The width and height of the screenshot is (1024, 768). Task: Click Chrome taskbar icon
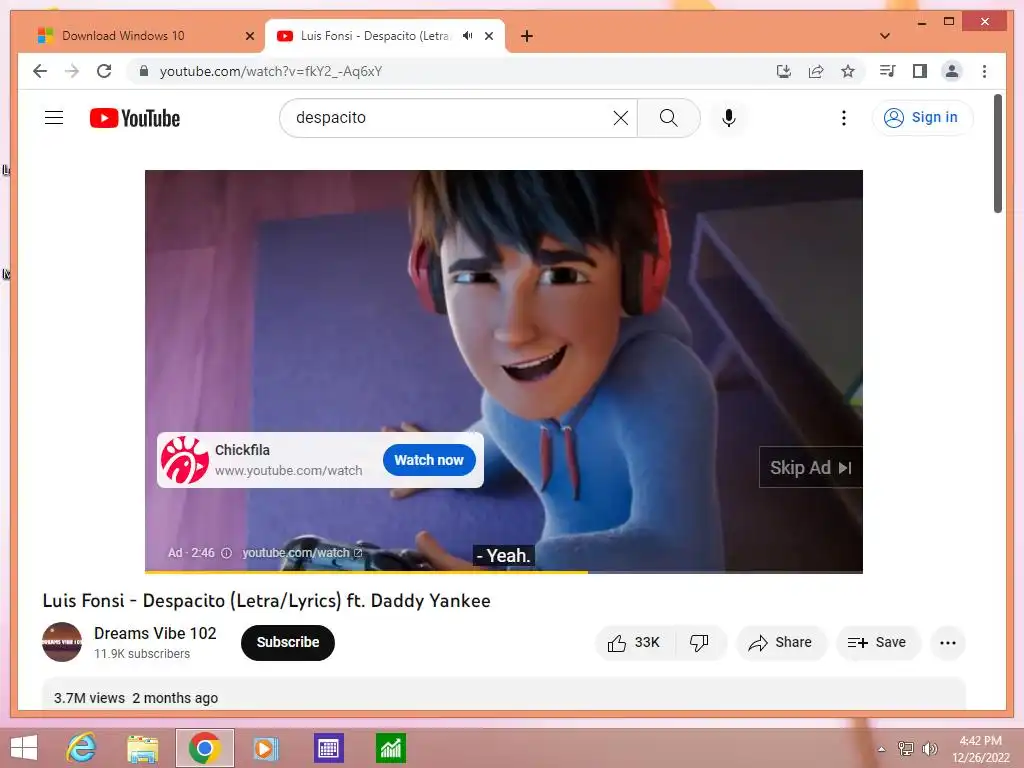204,748
